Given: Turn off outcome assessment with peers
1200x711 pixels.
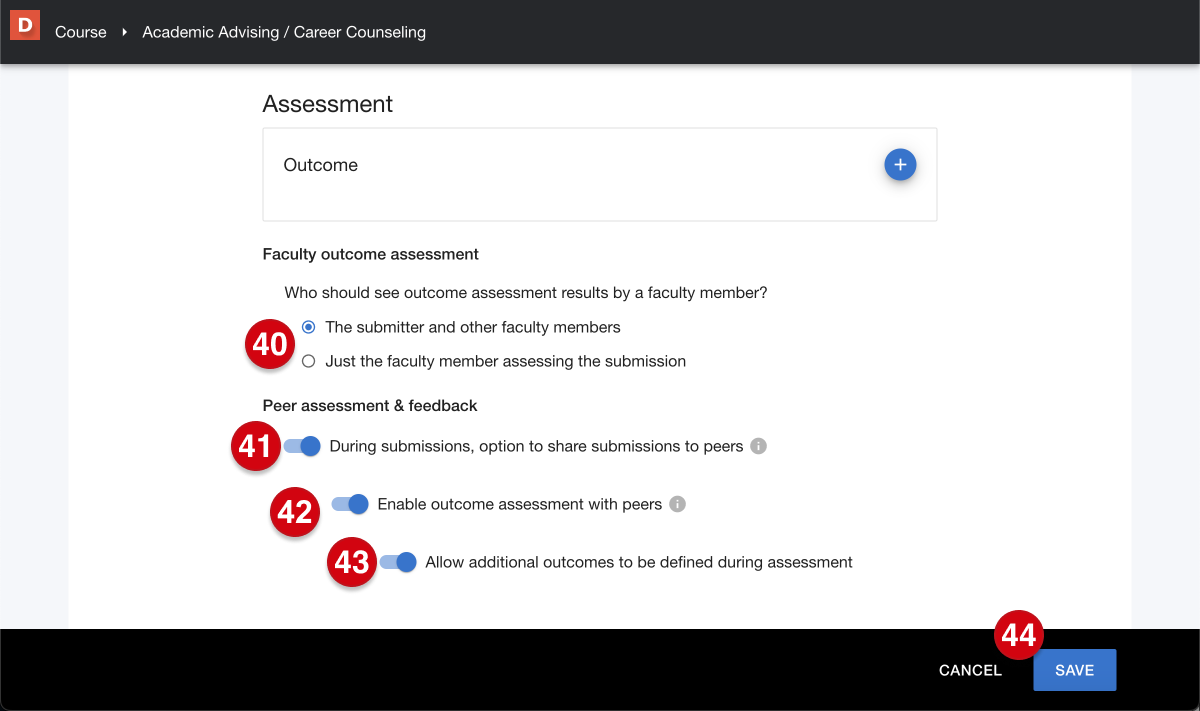Looking at the screenshot, I should pyautogui.click(x=349, y=504).
